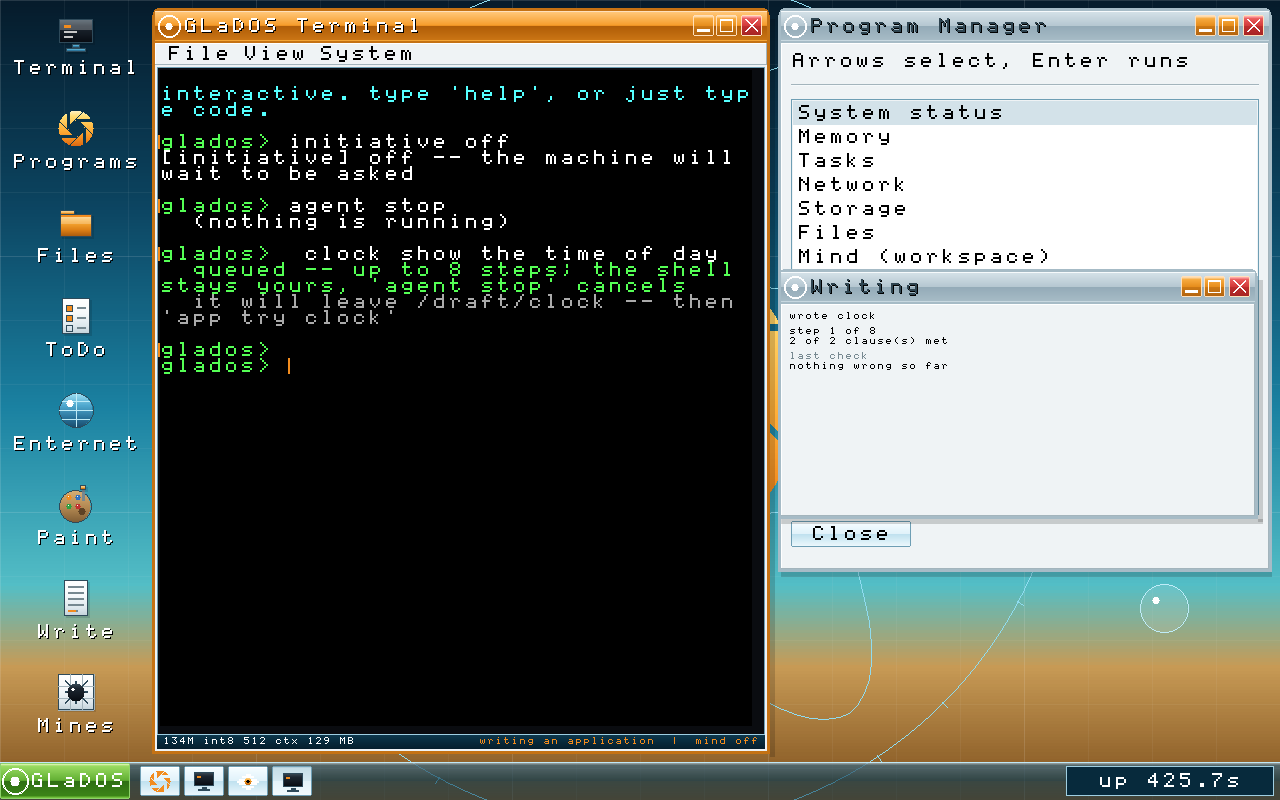Image resolution: width=1280 pixels, height=800 pixels.
Task: Click the 'agent stop' command line in Terminal
Action: click(x=304, y=206)
